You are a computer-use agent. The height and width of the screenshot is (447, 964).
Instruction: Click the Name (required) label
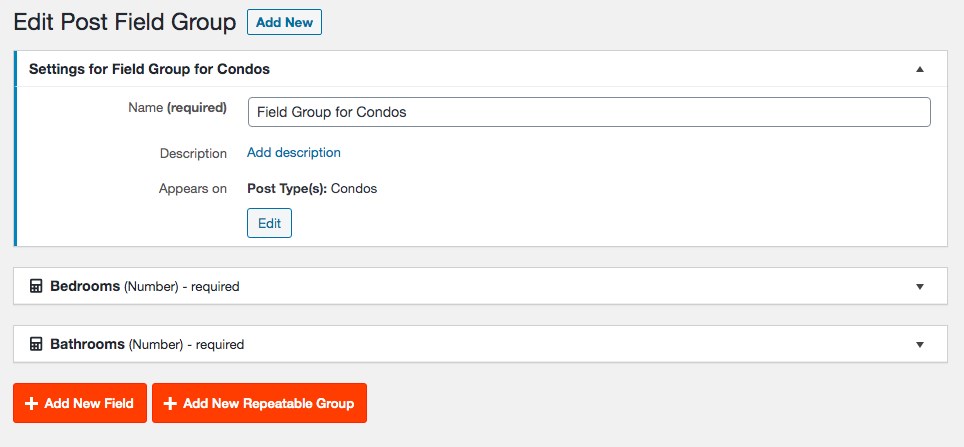[178, 108]
